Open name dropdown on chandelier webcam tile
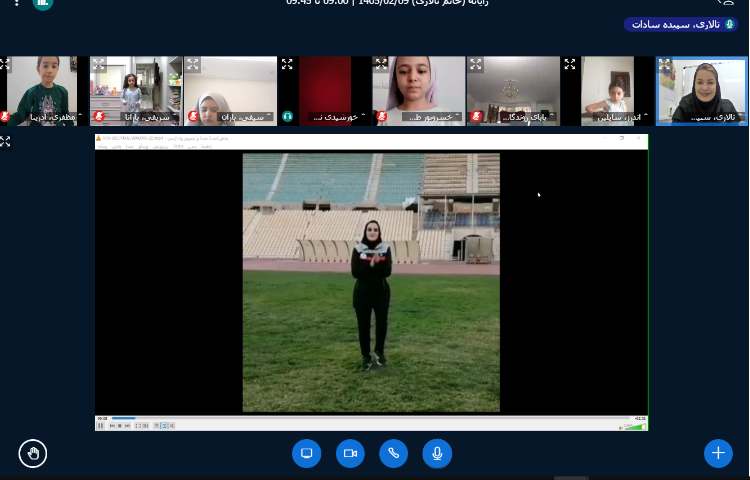 [x=528, y=117]
